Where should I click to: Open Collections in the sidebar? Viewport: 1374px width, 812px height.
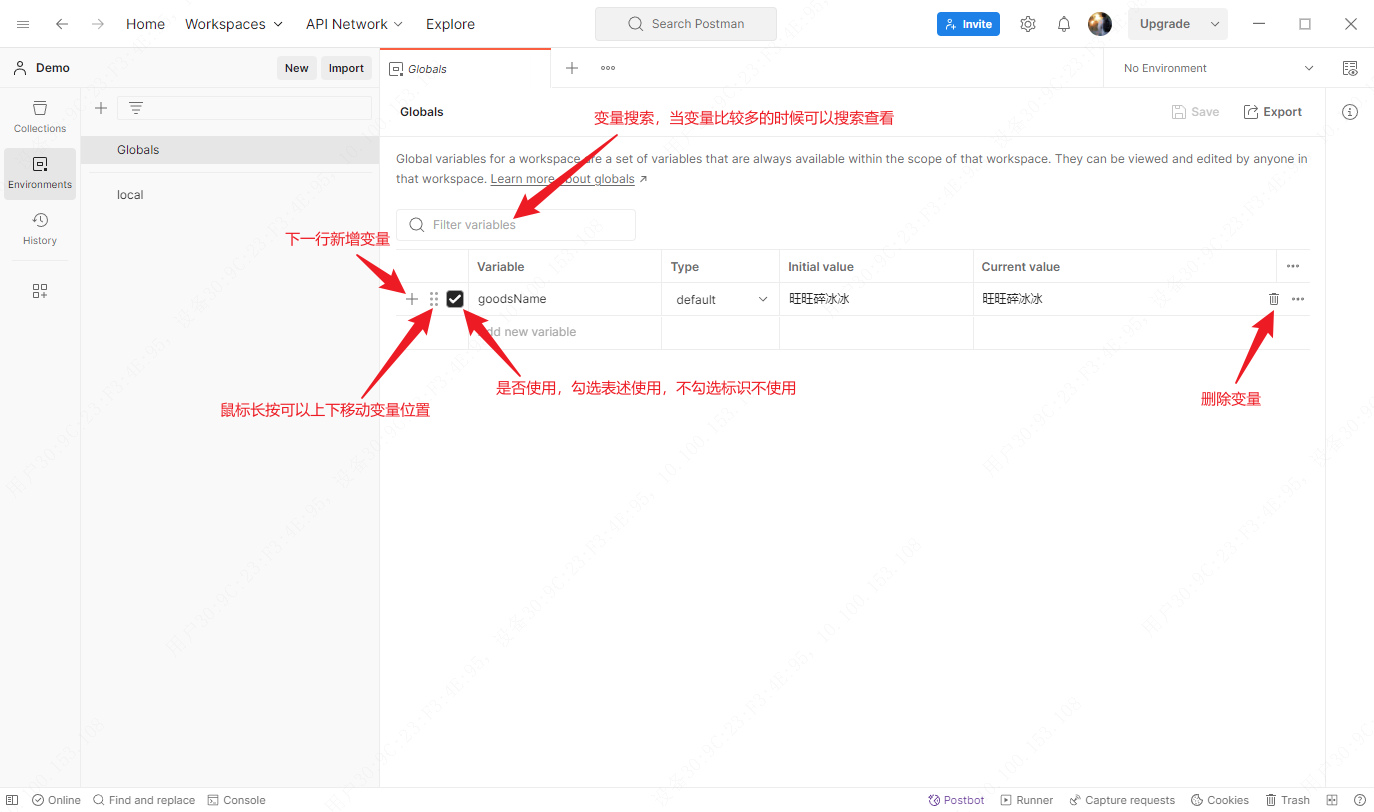[40, 116]
